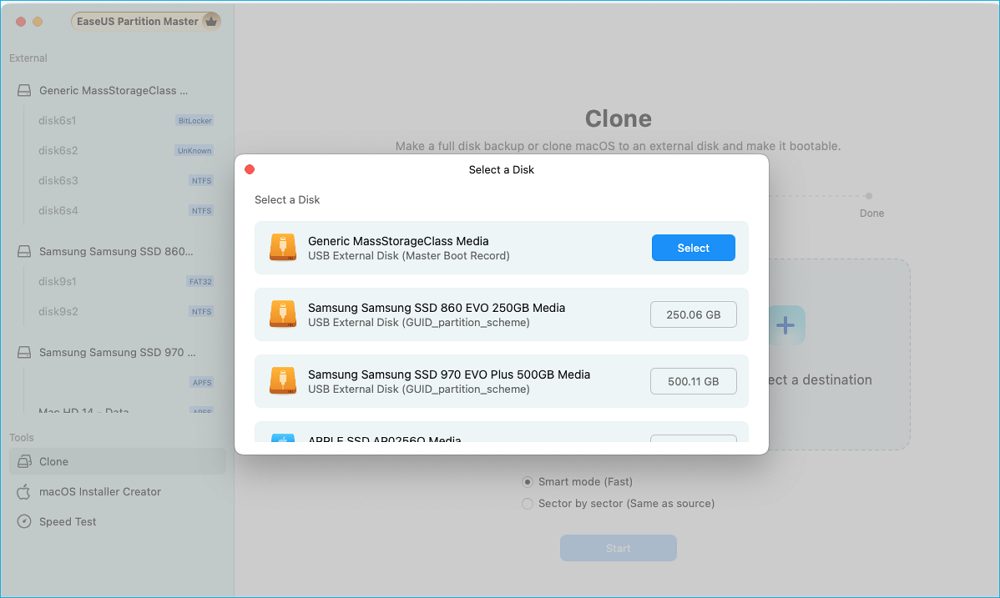This screenshot has width=1000, height=598.
Task: Choose the partly visible APPLE SSD Media row
Action: [501, 432]
